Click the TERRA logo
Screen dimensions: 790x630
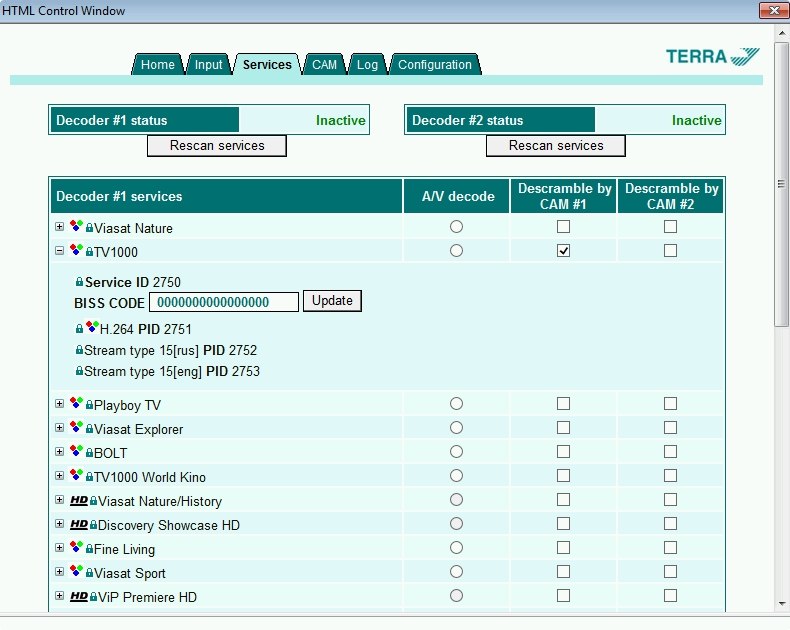click(712, 56)
